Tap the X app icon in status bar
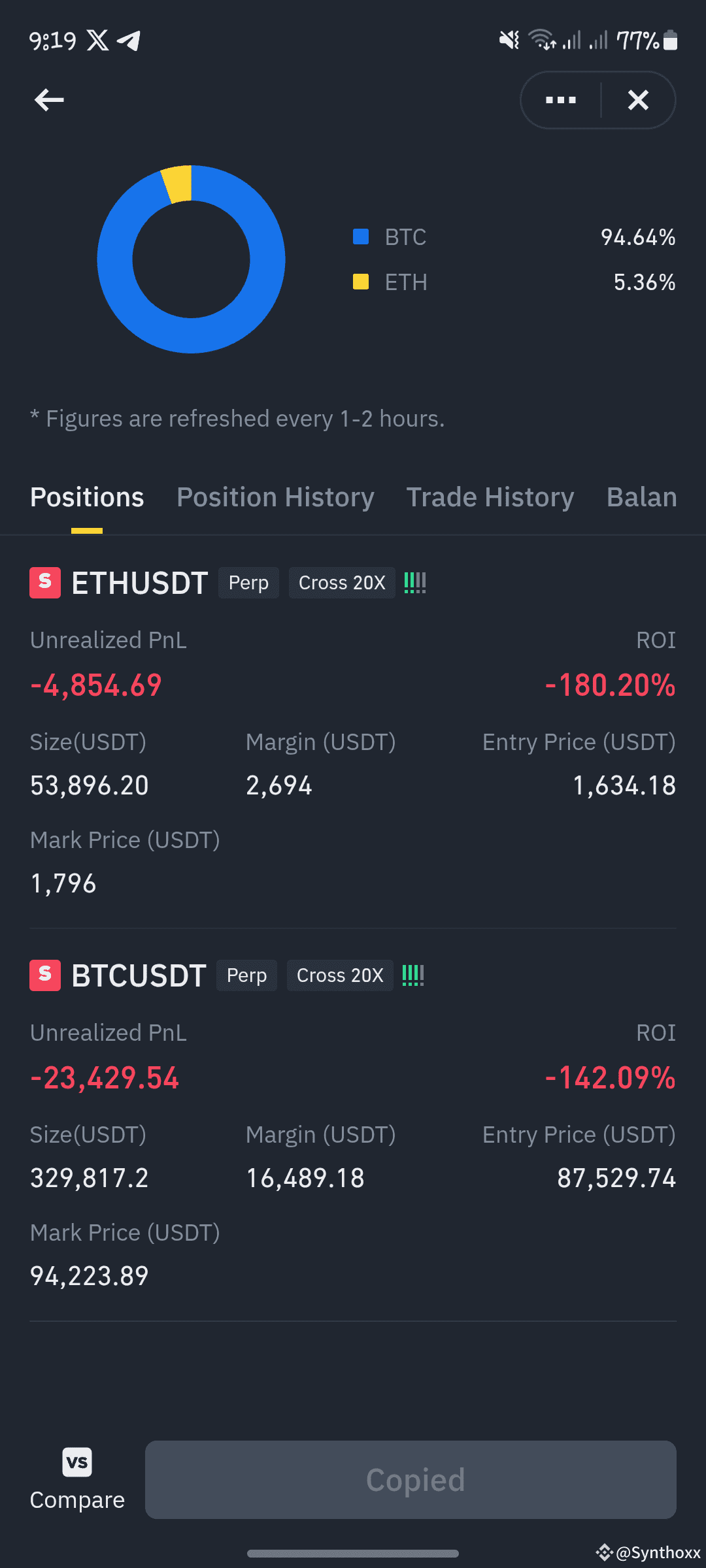Screen dimensions: 706x1568 [x=98, y=41]
